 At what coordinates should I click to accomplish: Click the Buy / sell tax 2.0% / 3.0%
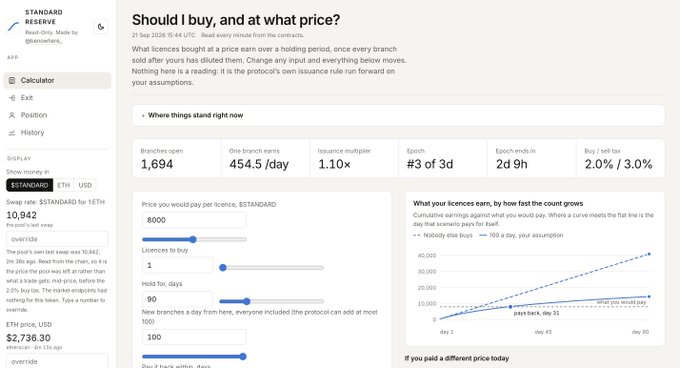(618, 164)
